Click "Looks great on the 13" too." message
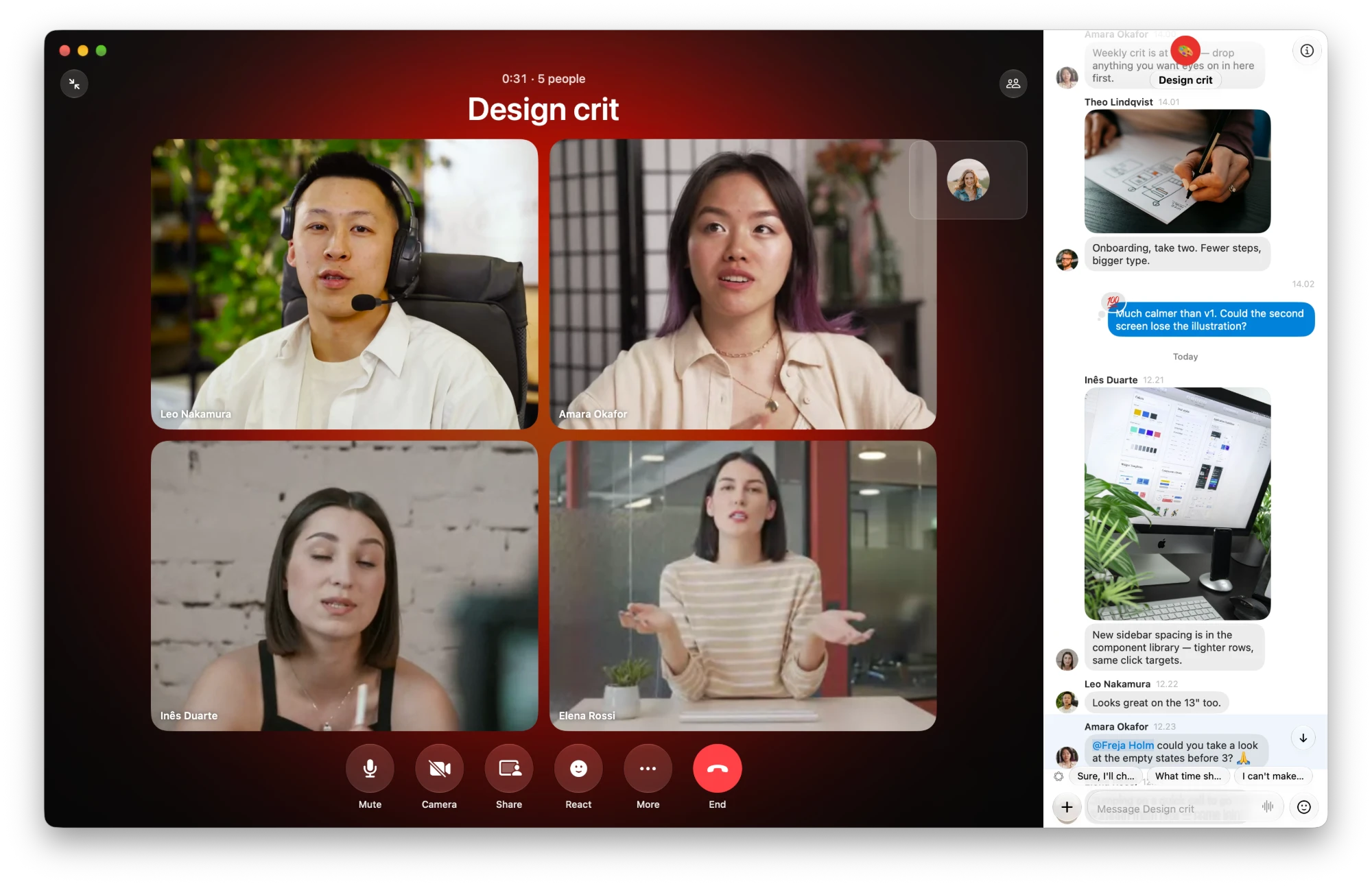This screenshot has height=886, width=1372. 1157,703
